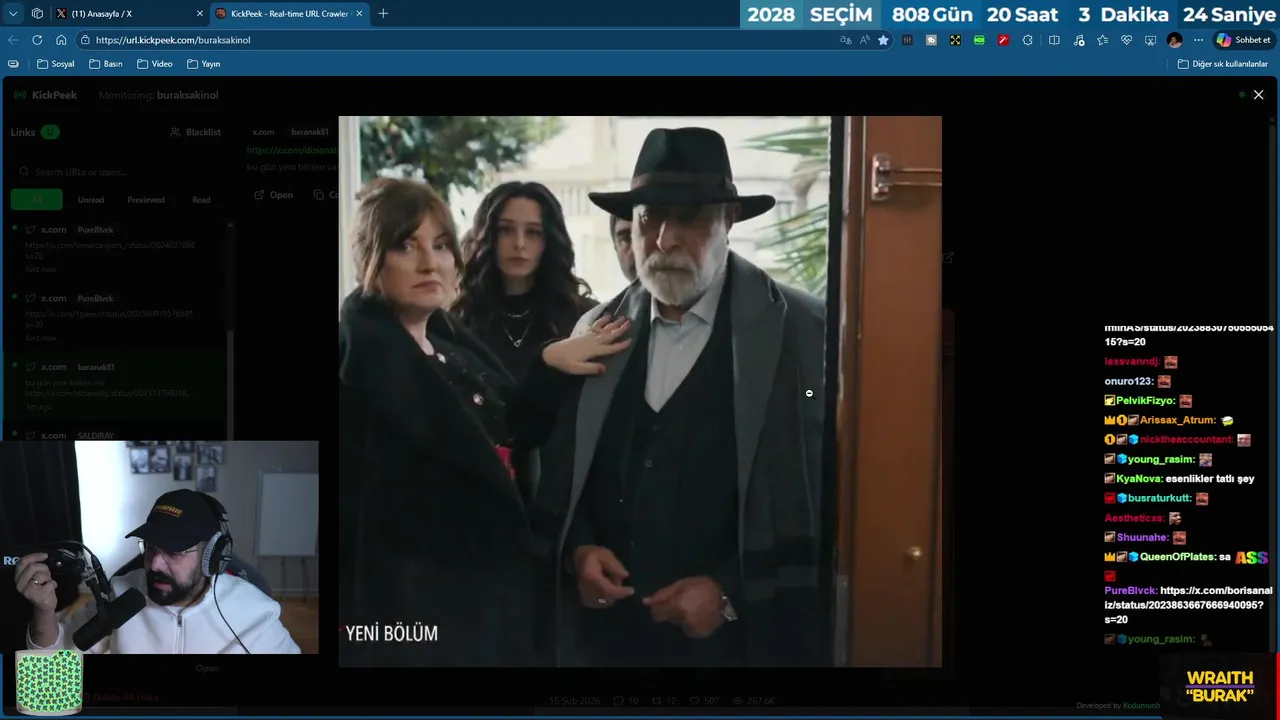
Task: Open the Video bookmarks folder
Action: [155, 64]
